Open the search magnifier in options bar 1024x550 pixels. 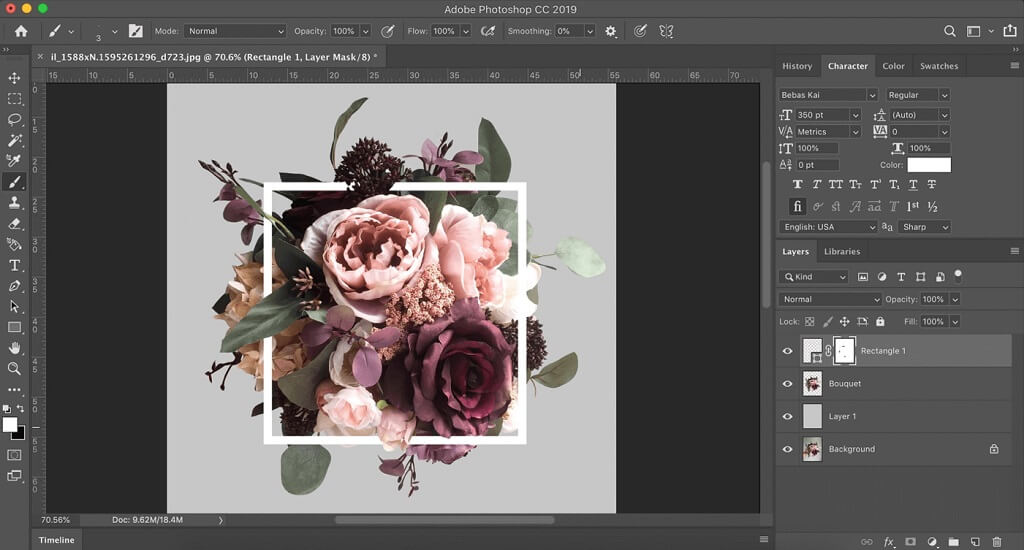950,31
